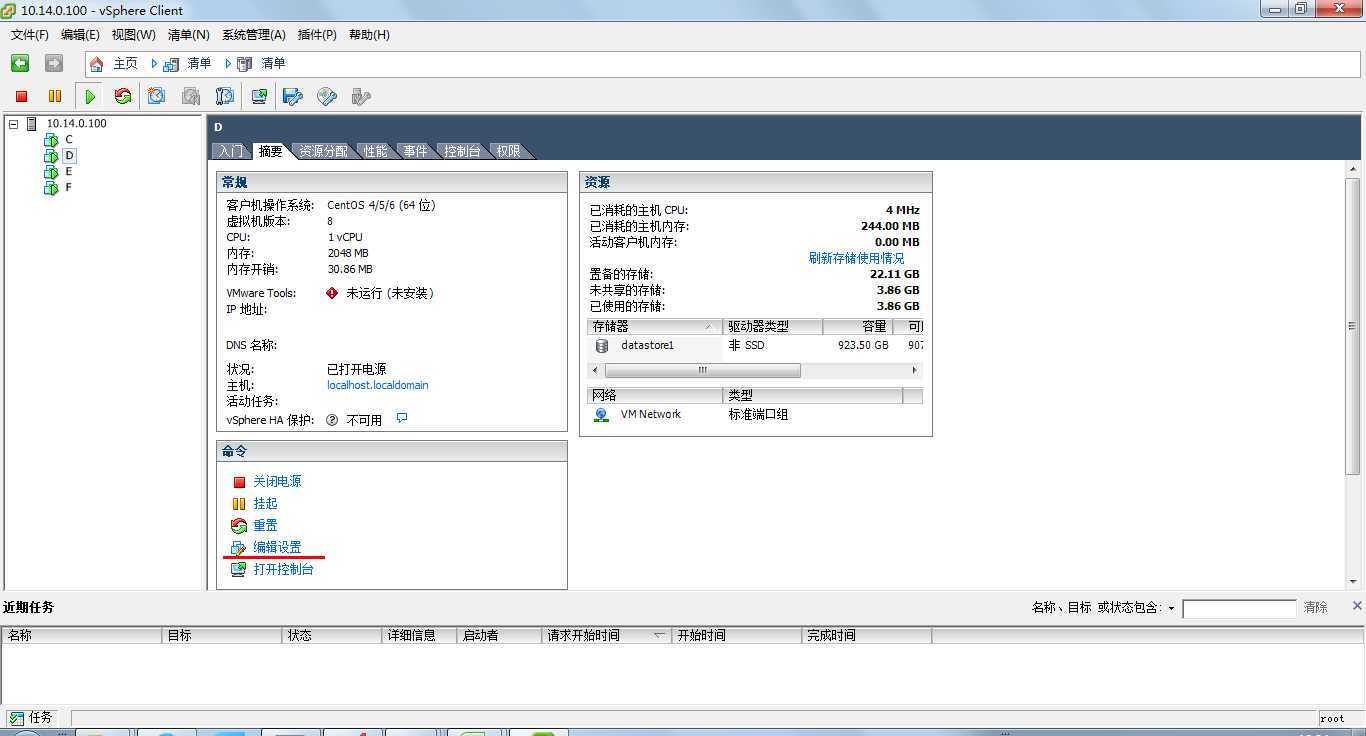Close the recent tasks panel
Screen dimensions: 1366x736
pos(1357,606)
